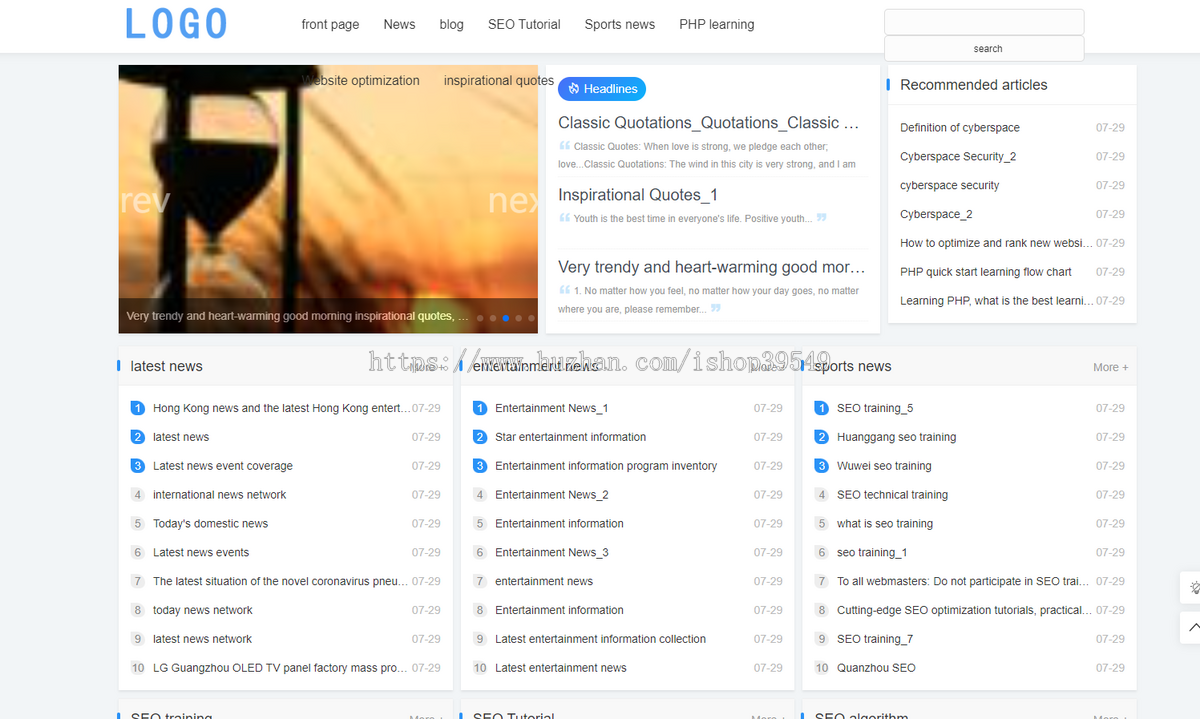Open Hong Kong news and the latest article
The height and width of the screenshot is (719, 1200).
[281, 408]
